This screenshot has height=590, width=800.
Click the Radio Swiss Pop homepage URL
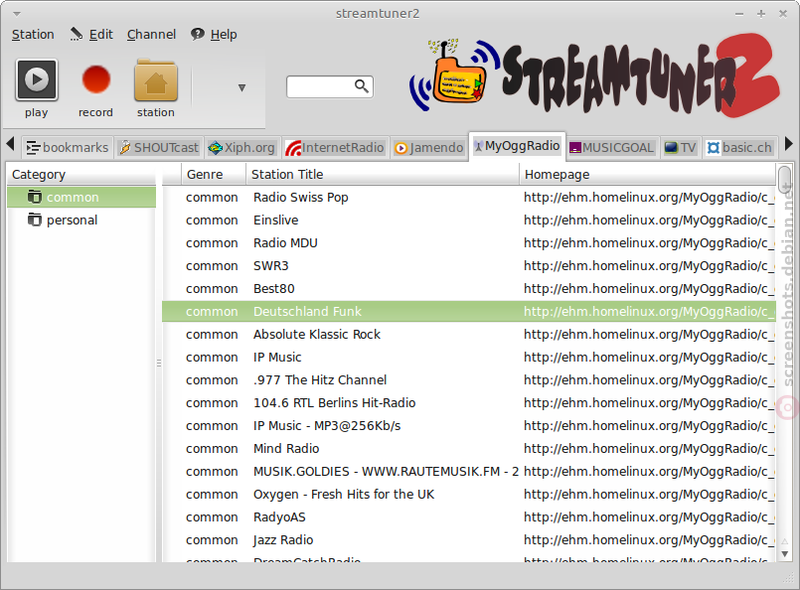(649, 198)
